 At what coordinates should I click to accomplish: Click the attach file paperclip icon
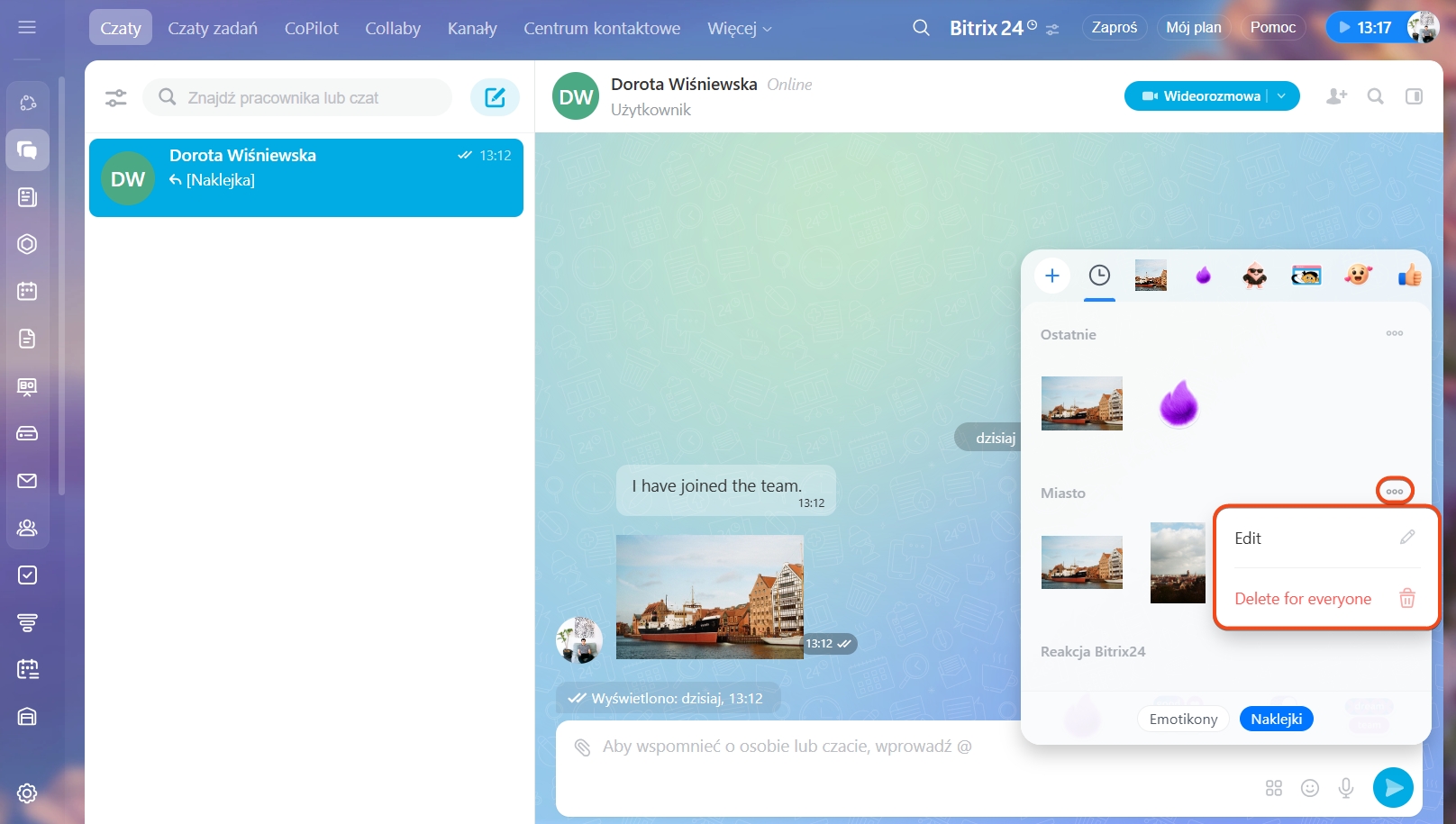coord(583,747)
